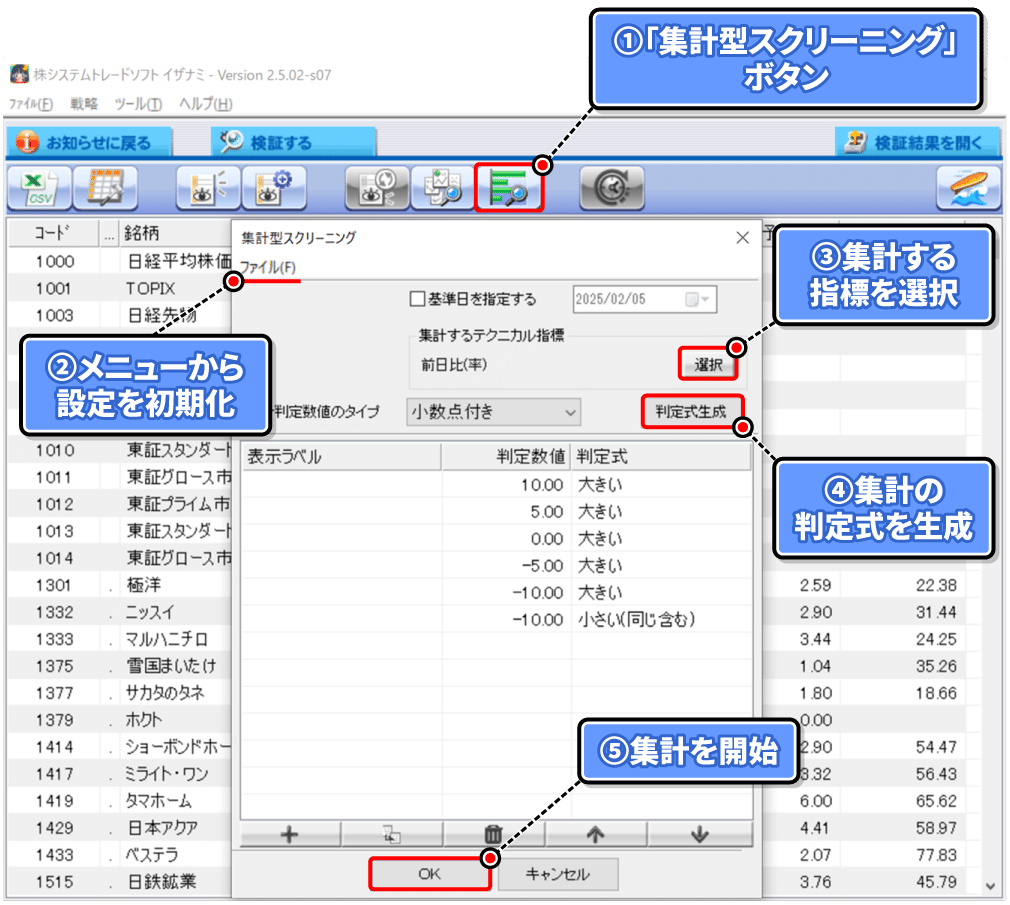
Task: Click the gray stopwatch toolbar icon
Action: (612, 188)
